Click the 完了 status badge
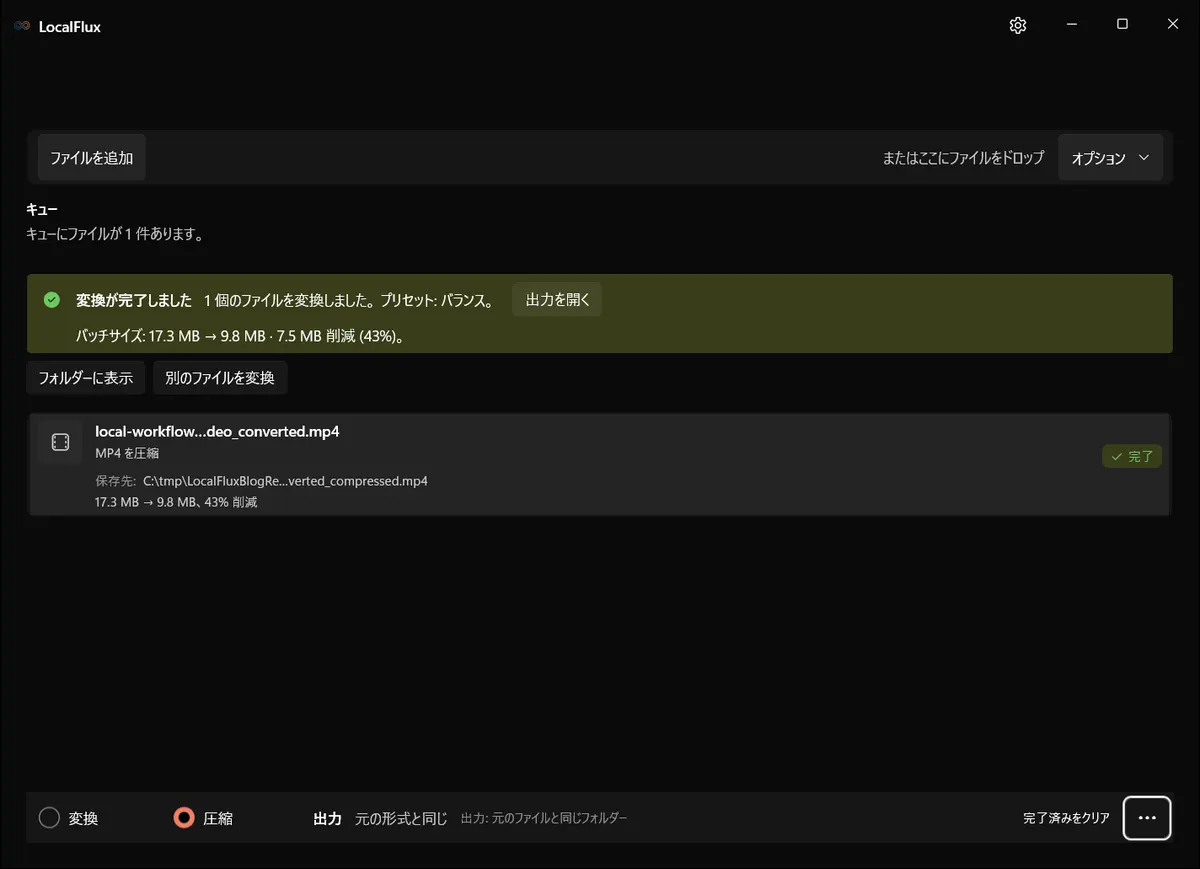Screen dimensions: 1200x869 pos(1132,456)
